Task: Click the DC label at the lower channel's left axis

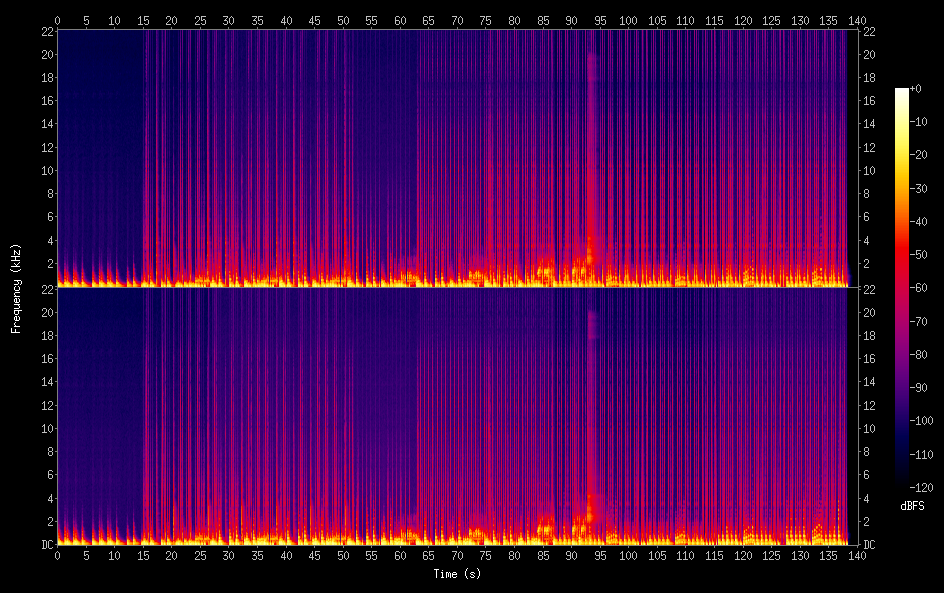Action: [45, 545]
